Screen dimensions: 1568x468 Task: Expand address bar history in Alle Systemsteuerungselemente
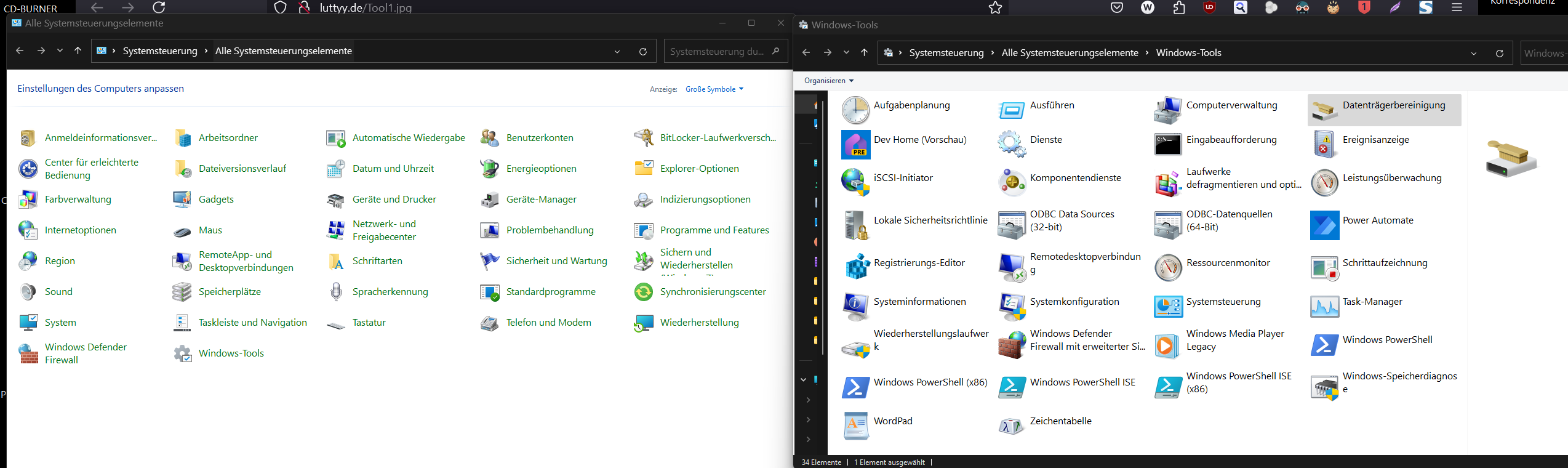click(x=617, y=52)
